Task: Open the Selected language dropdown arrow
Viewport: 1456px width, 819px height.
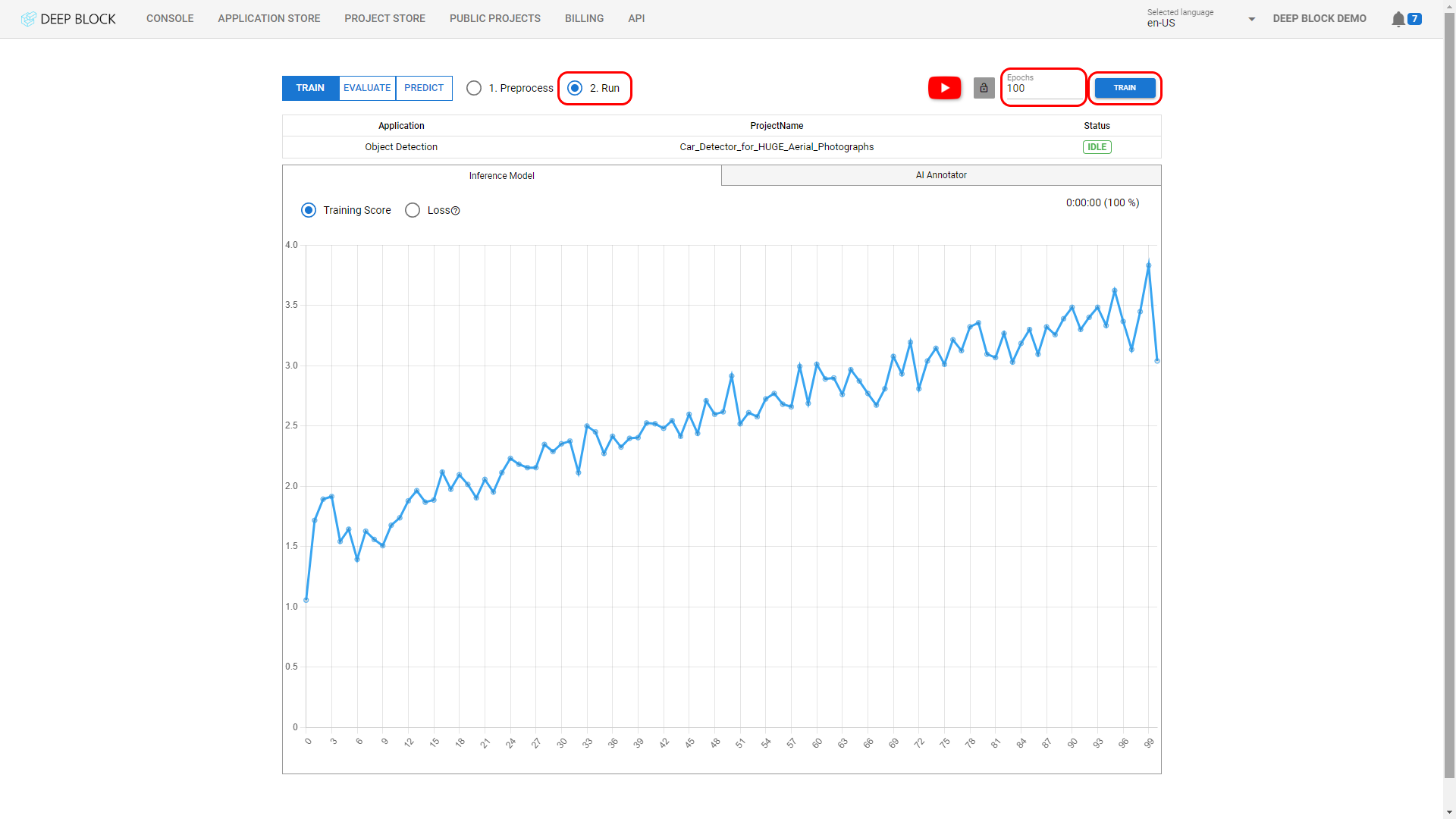Action: pyautogui.click(x=1251, y=19)
